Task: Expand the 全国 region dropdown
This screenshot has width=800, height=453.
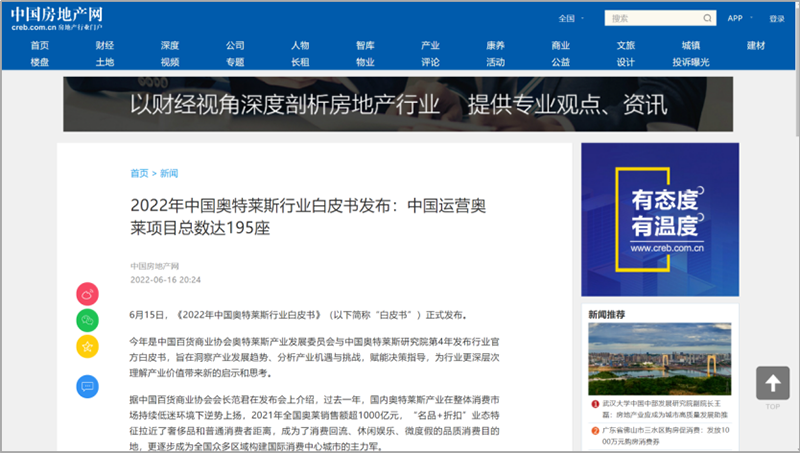Action: [572, 18]
